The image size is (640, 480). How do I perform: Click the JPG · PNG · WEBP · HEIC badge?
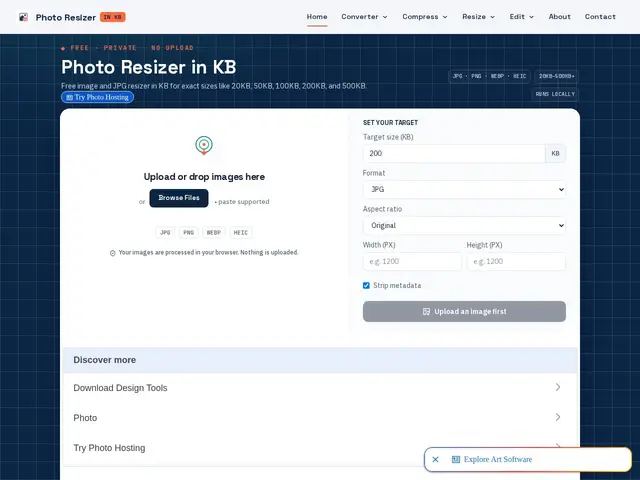489,76
